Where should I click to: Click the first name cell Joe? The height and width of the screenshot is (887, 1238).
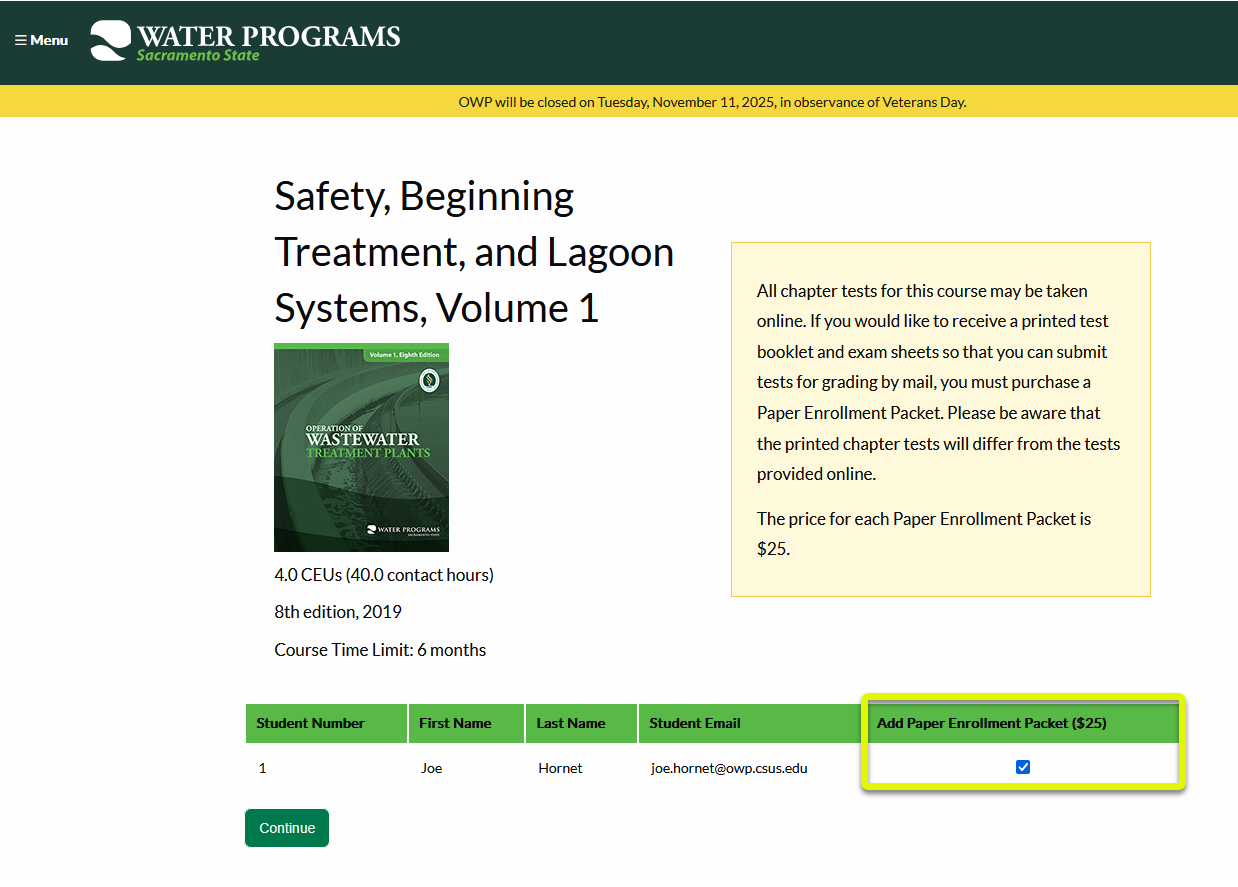431,768
